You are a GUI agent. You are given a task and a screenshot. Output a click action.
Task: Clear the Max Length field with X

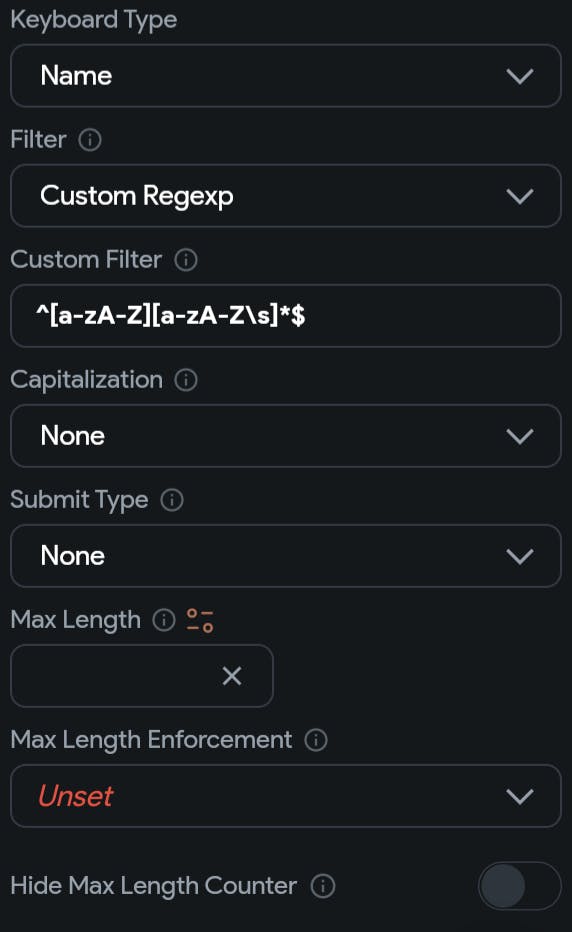(x=231, y=676)
